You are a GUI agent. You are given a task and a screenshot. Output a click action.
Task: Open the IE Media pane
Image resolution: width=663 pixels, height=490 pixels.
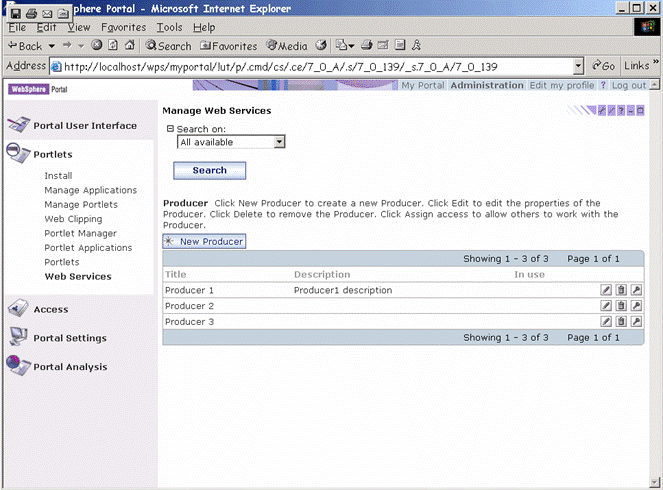(x=287, y=46)
